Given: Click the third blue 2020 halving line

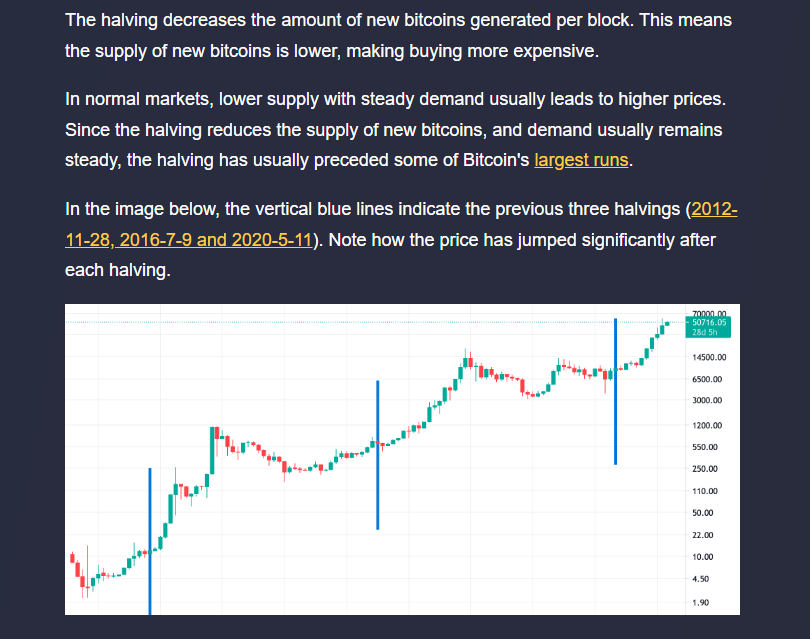Looking at the screenshot, I should (615, 392).
